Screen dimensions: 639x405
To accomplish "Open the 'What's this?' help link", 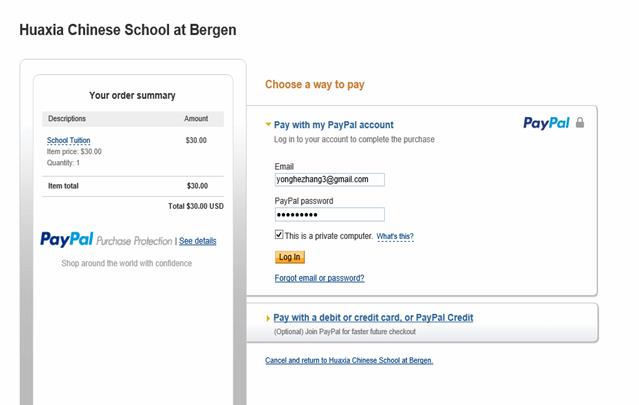I will (x=394, y=236).
